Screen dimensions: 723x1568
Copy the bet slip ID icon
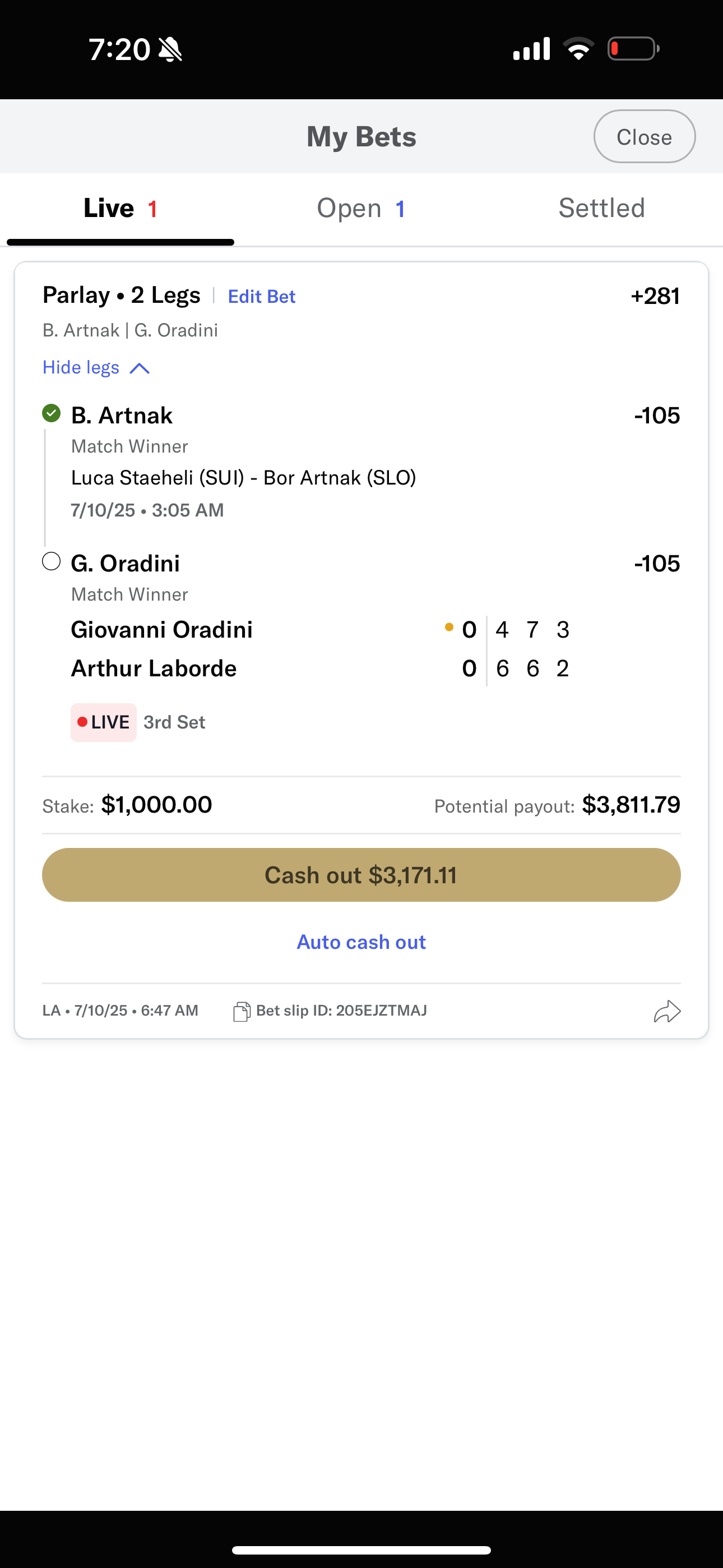[242, 1011]
